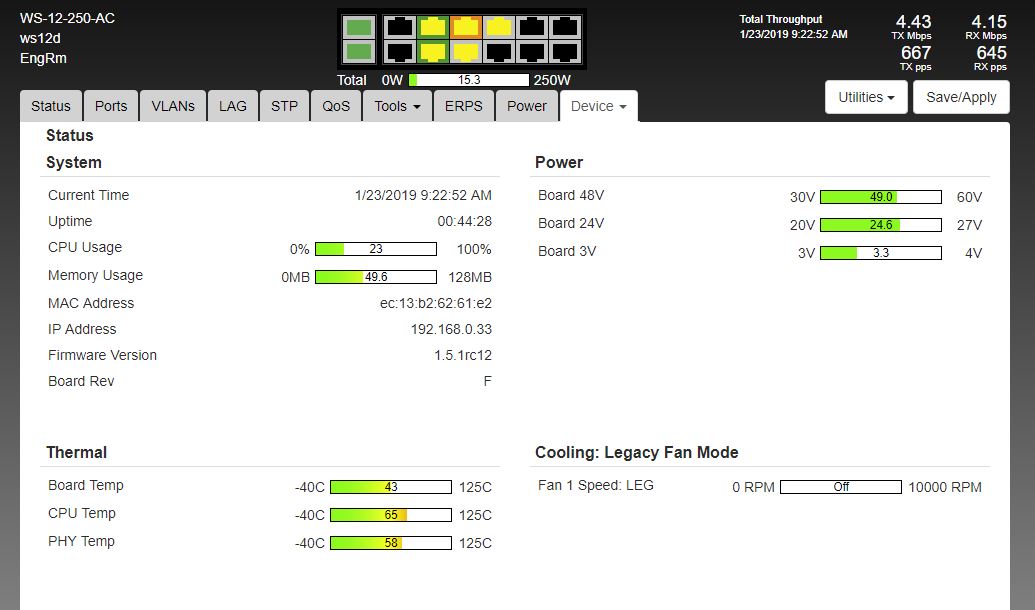This screenshot has width=1035, height=610.
Task: Open the Utilities dropdown
Action: (x=866, y=97)
